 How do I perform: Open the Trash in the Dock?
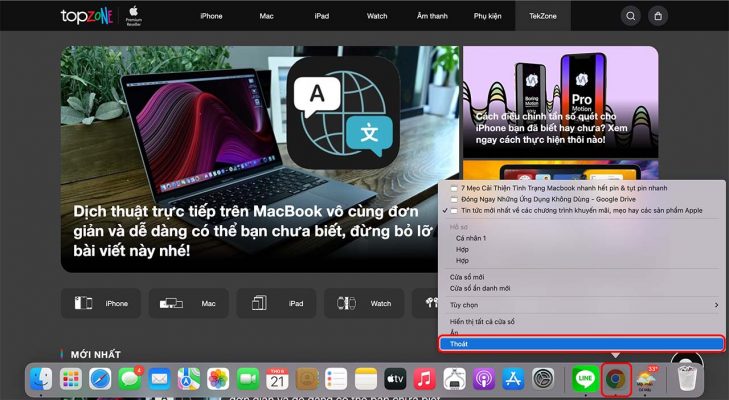pyautogui.click(x=686, y=379)
